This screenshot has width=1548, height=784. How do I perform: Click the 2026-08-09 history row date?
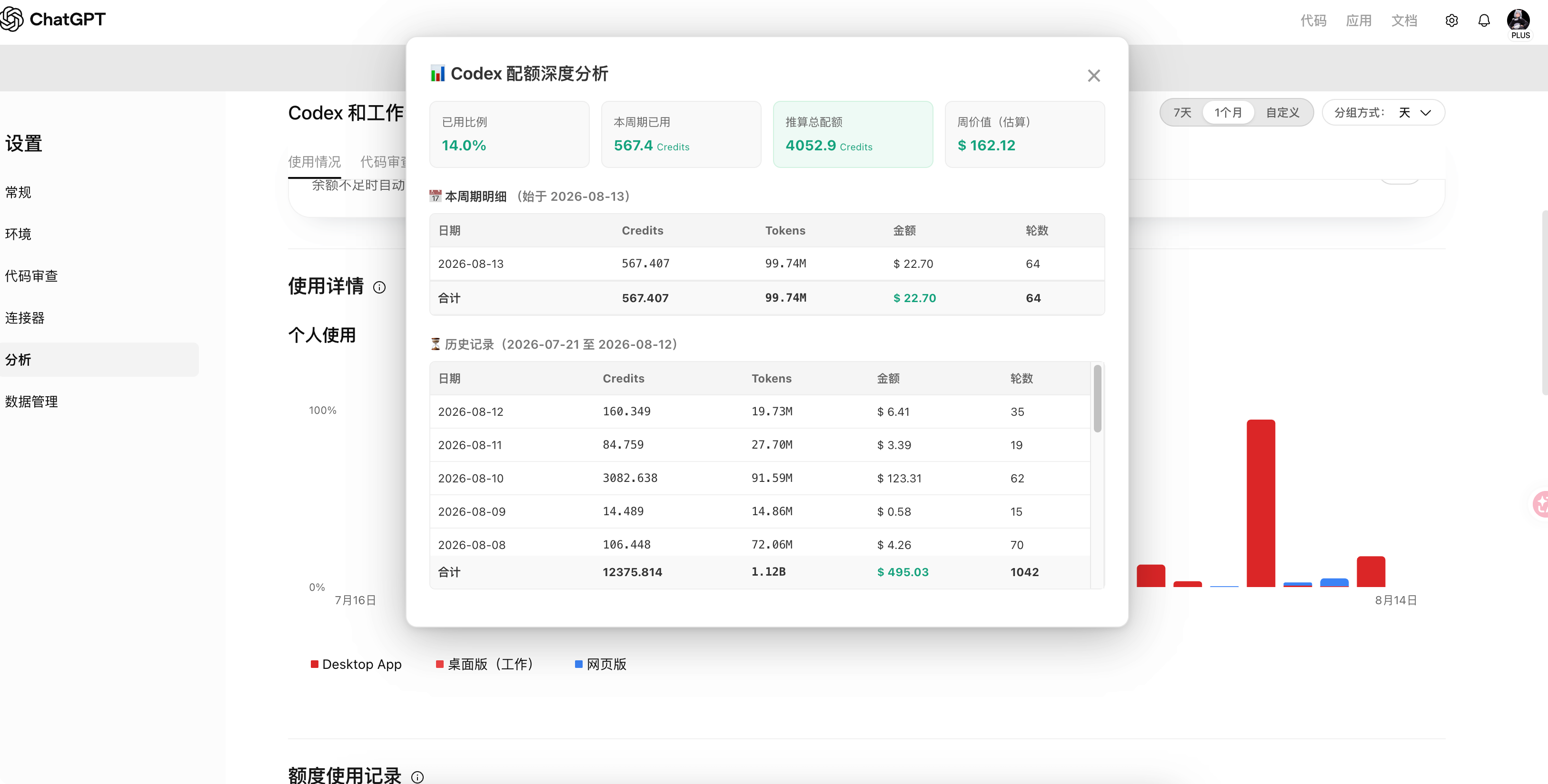(472, 512)
